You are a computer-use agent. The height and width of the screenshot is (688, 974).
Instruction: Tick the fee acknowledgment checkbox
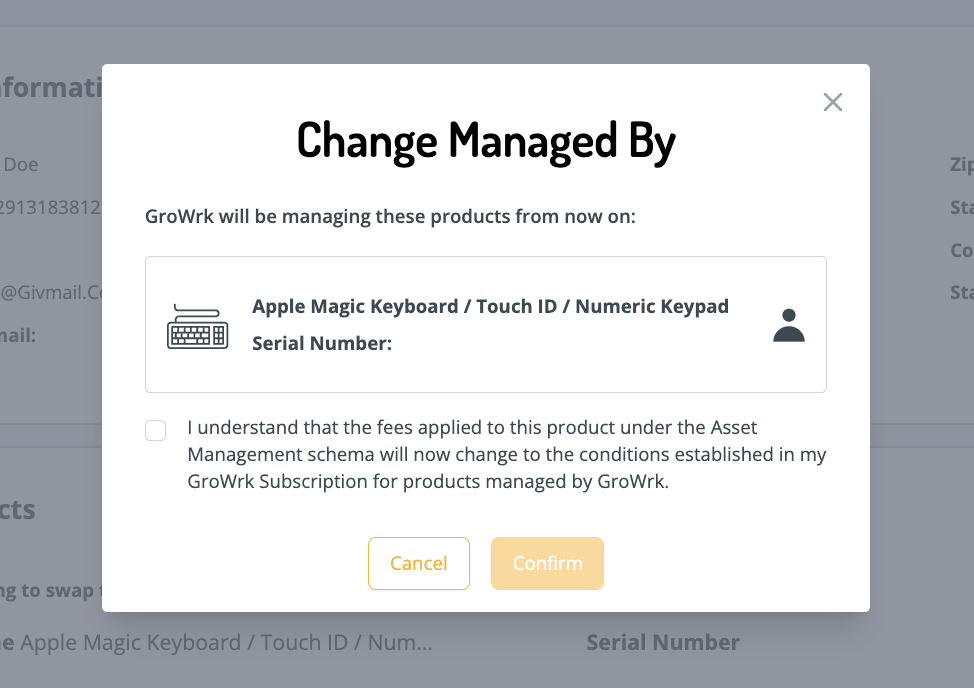coord(156,431)
